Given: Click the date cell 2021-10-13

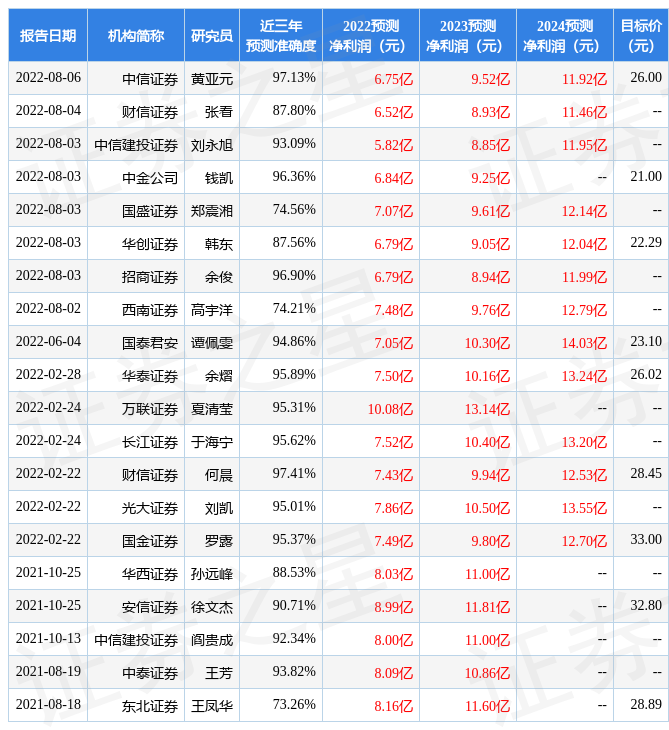Looking at the screenshot, I should 48,639.
